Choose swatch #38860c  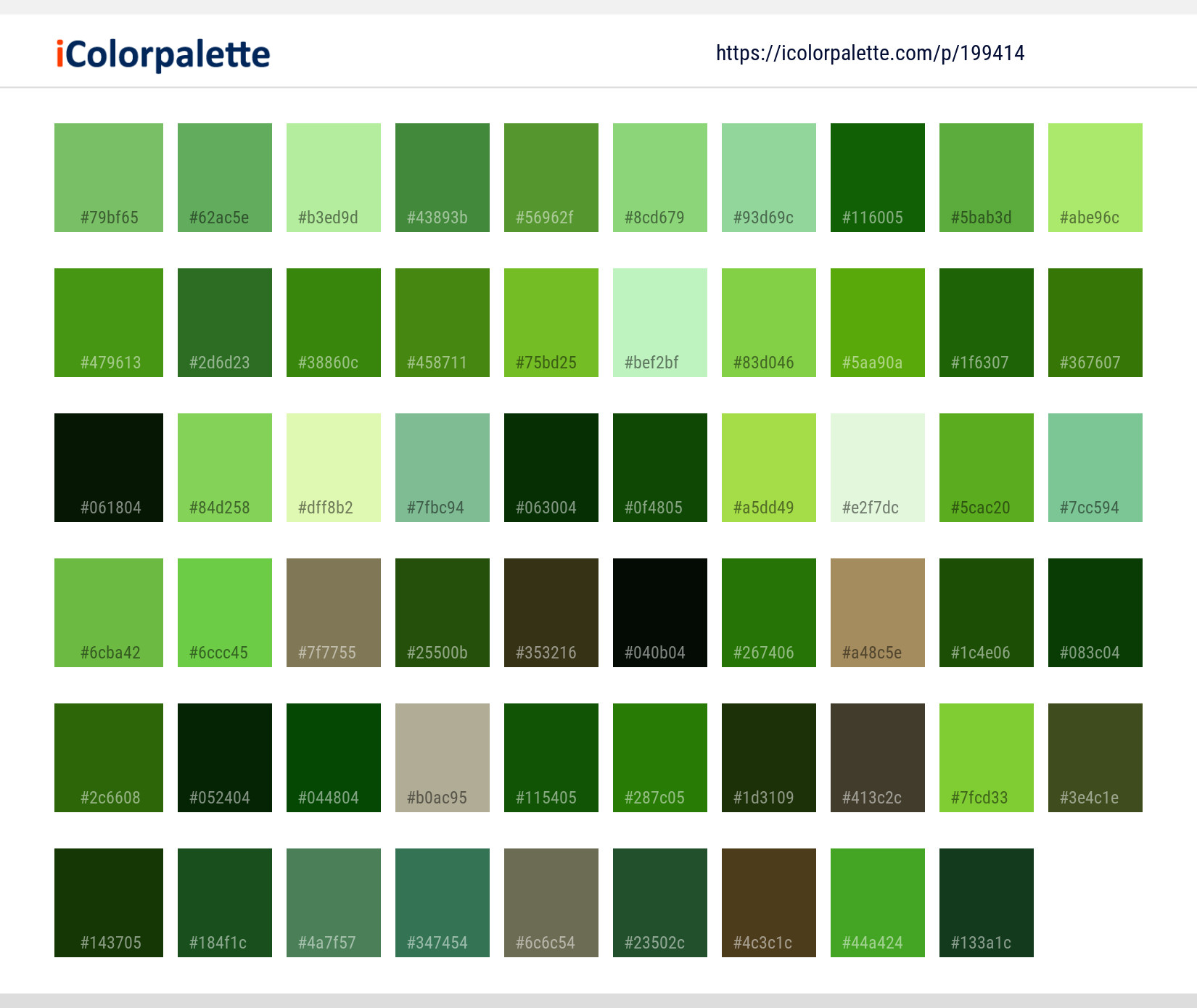click(x=334, y=323)
